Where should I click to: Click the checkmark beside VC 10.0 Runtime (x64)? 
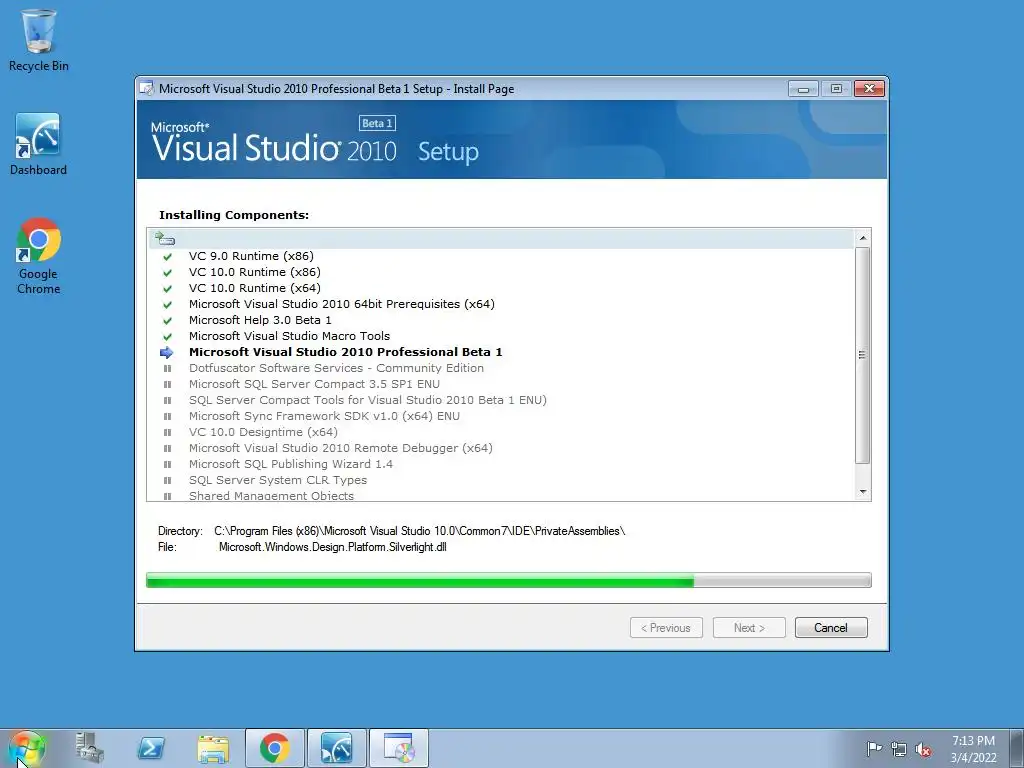click(x=167, y=289)
